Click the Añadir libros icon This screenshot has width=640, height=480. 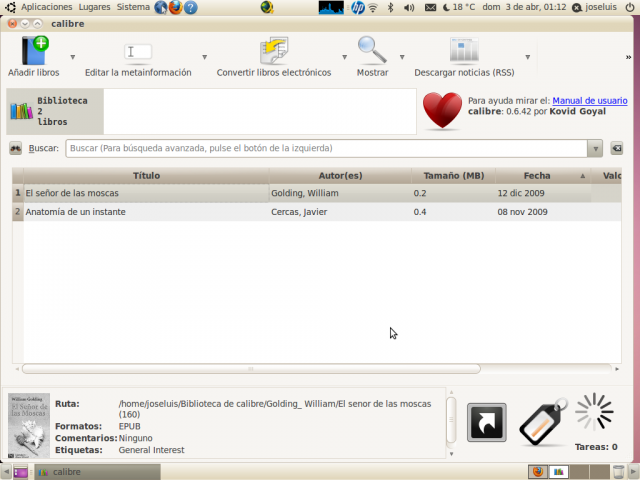click(x=35, y=51)
